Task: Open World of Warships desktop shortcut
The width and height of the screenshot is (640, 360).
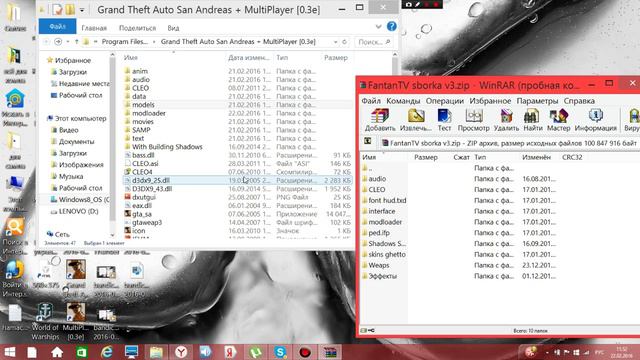Action: coord(45,322)
